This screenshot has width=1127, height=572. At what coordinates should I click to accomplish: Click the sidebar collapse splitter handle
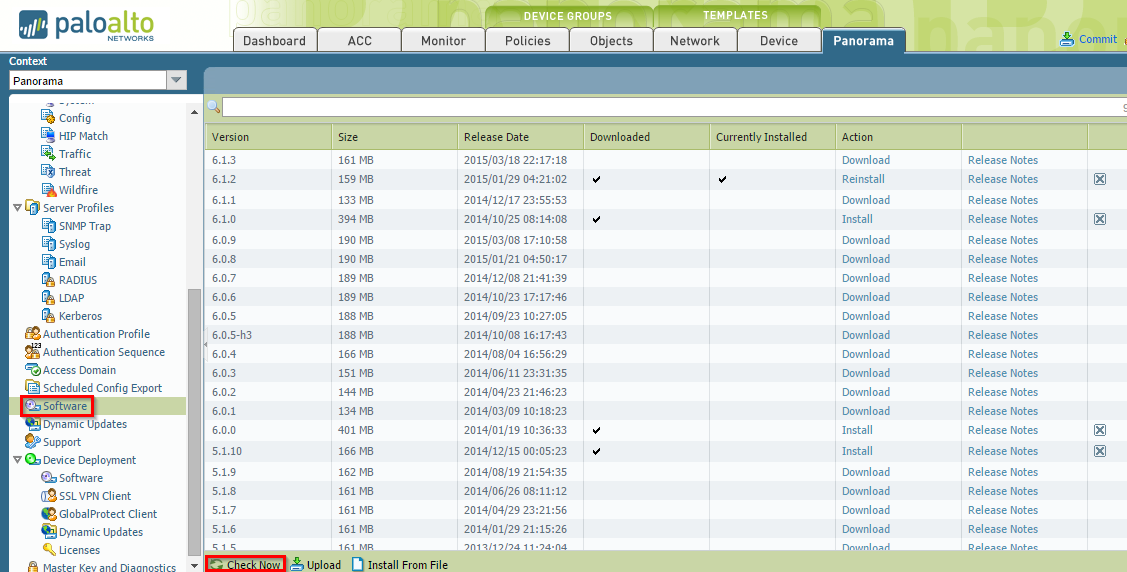tap(205, 345)
